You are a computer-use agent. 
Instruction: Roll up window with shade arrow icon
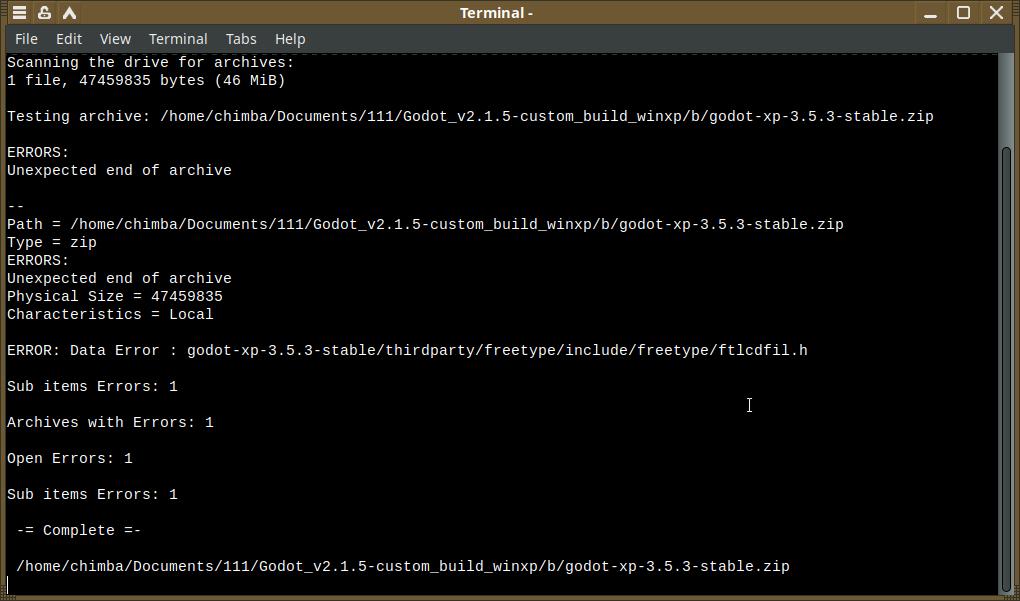point(69,13)
